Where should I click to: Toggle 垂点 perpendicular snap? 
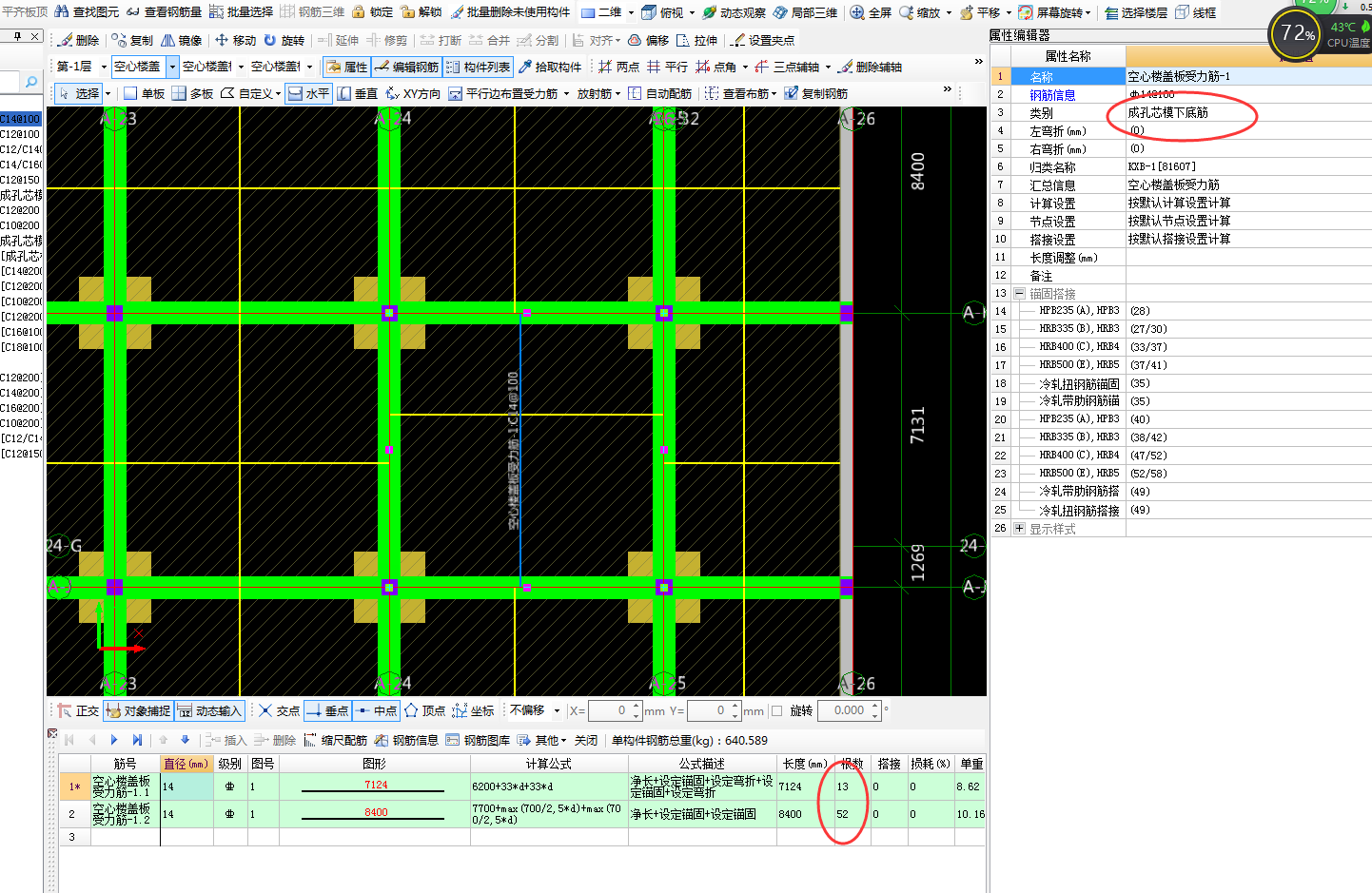(327, 710)
